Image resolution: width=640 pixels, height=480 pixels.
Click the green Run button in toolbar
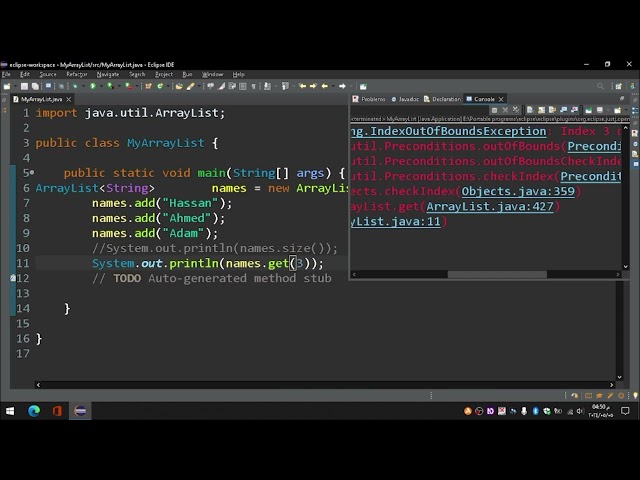coord(93,86)
